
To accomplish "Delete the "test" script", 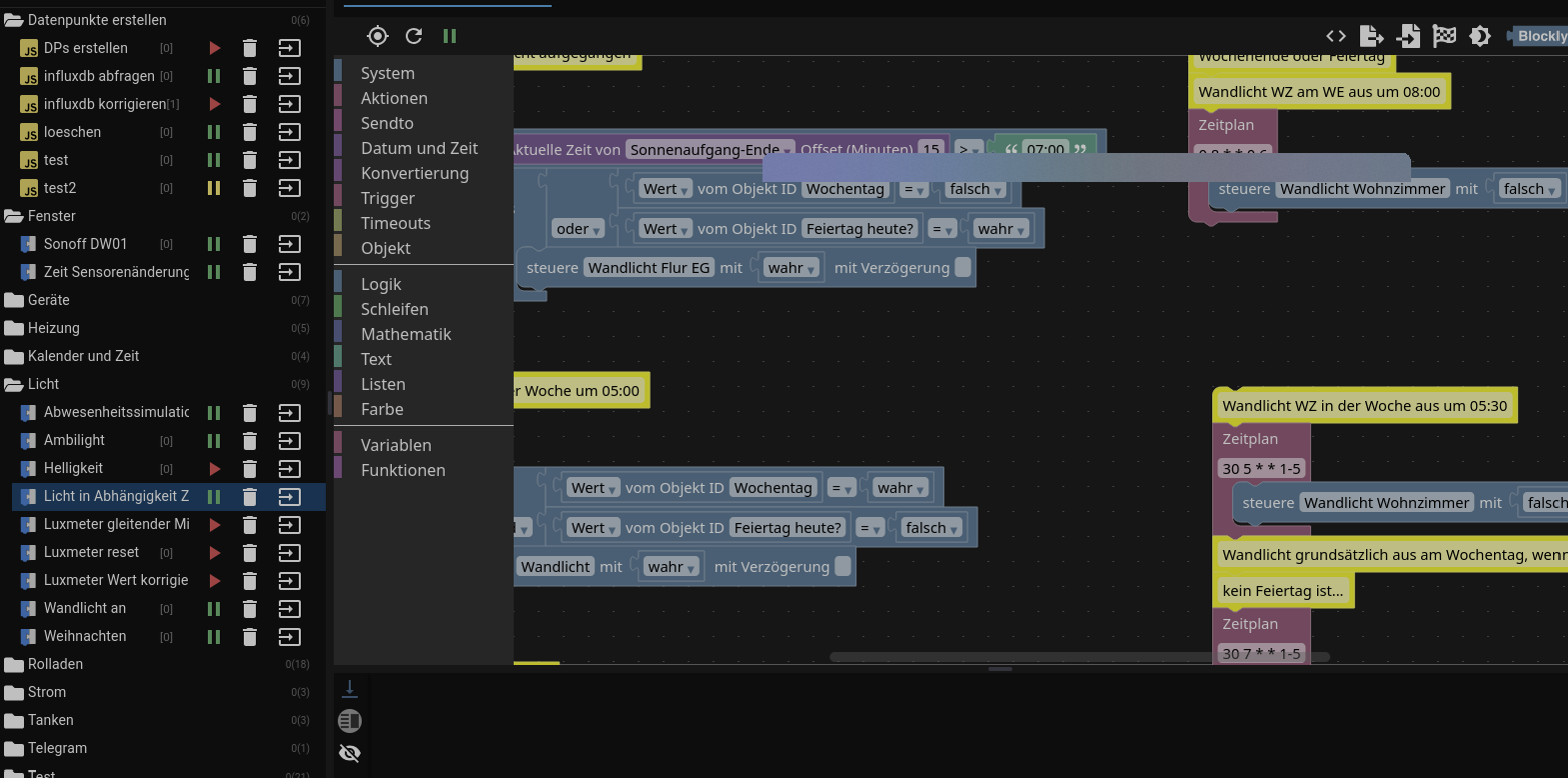I will tap(250, 160).
